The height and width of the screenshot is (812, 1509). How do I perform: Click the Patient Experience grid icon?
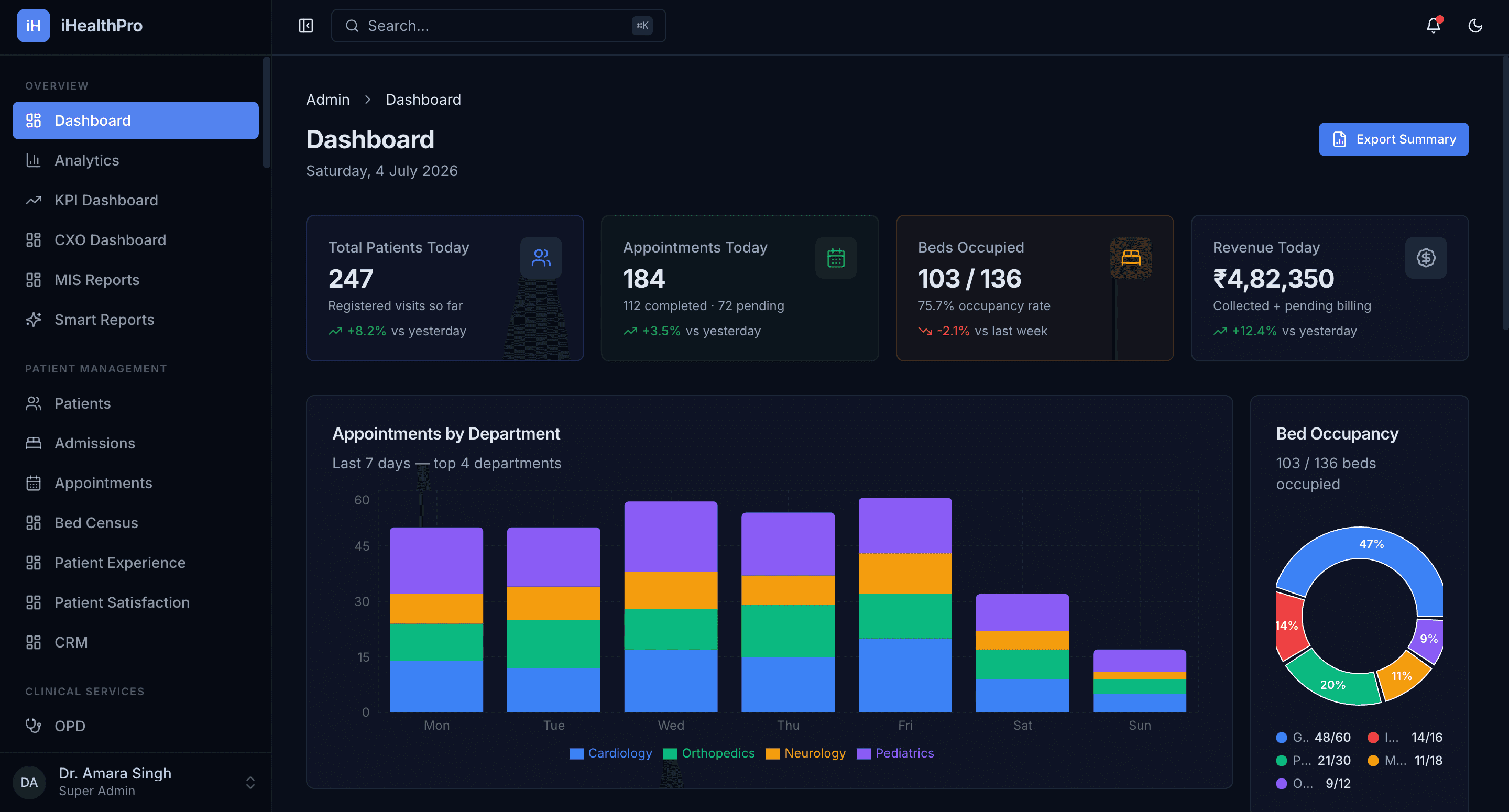tap(34, 563)
